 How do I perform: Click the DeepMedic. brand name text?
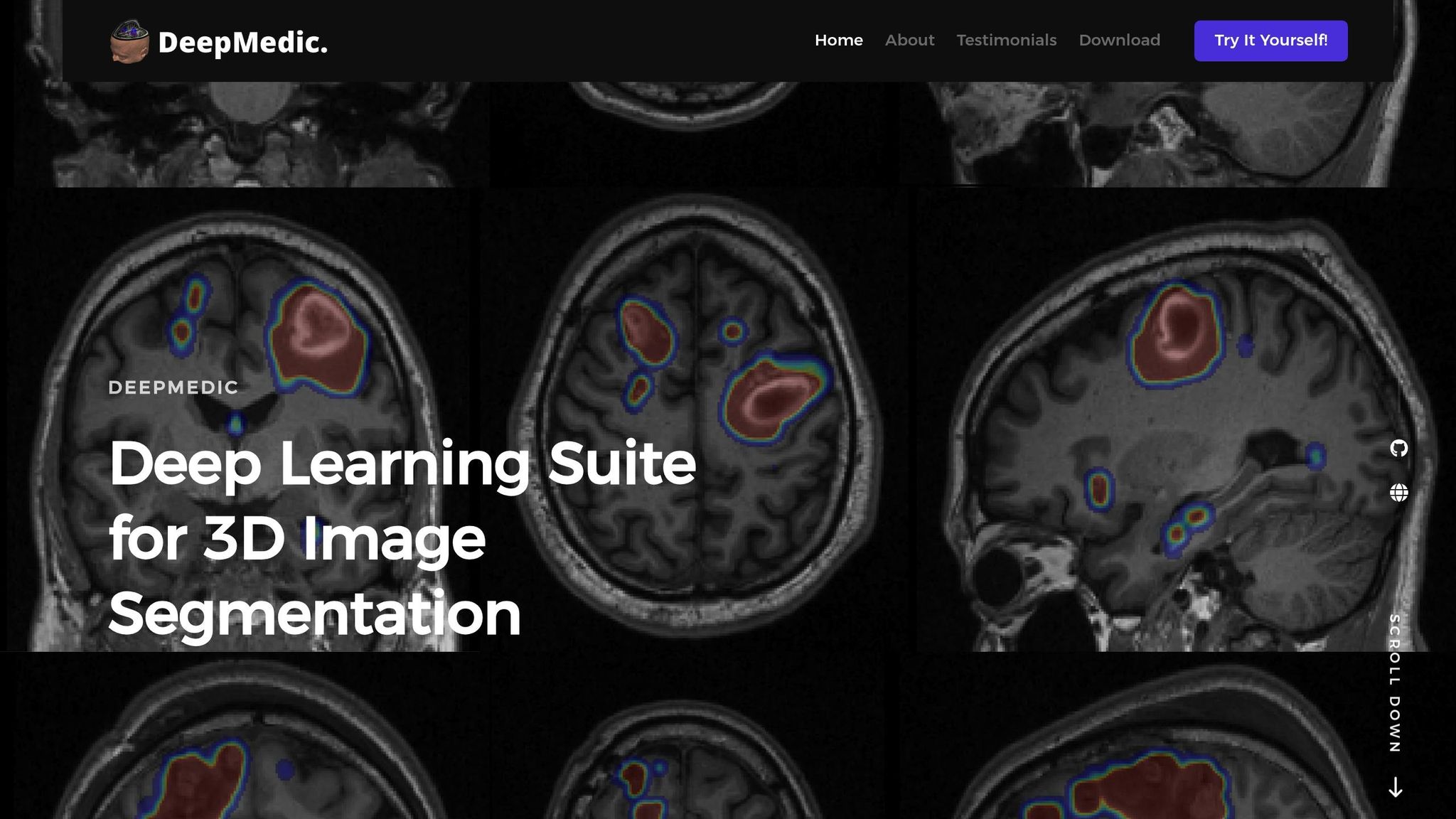[242, 43]
